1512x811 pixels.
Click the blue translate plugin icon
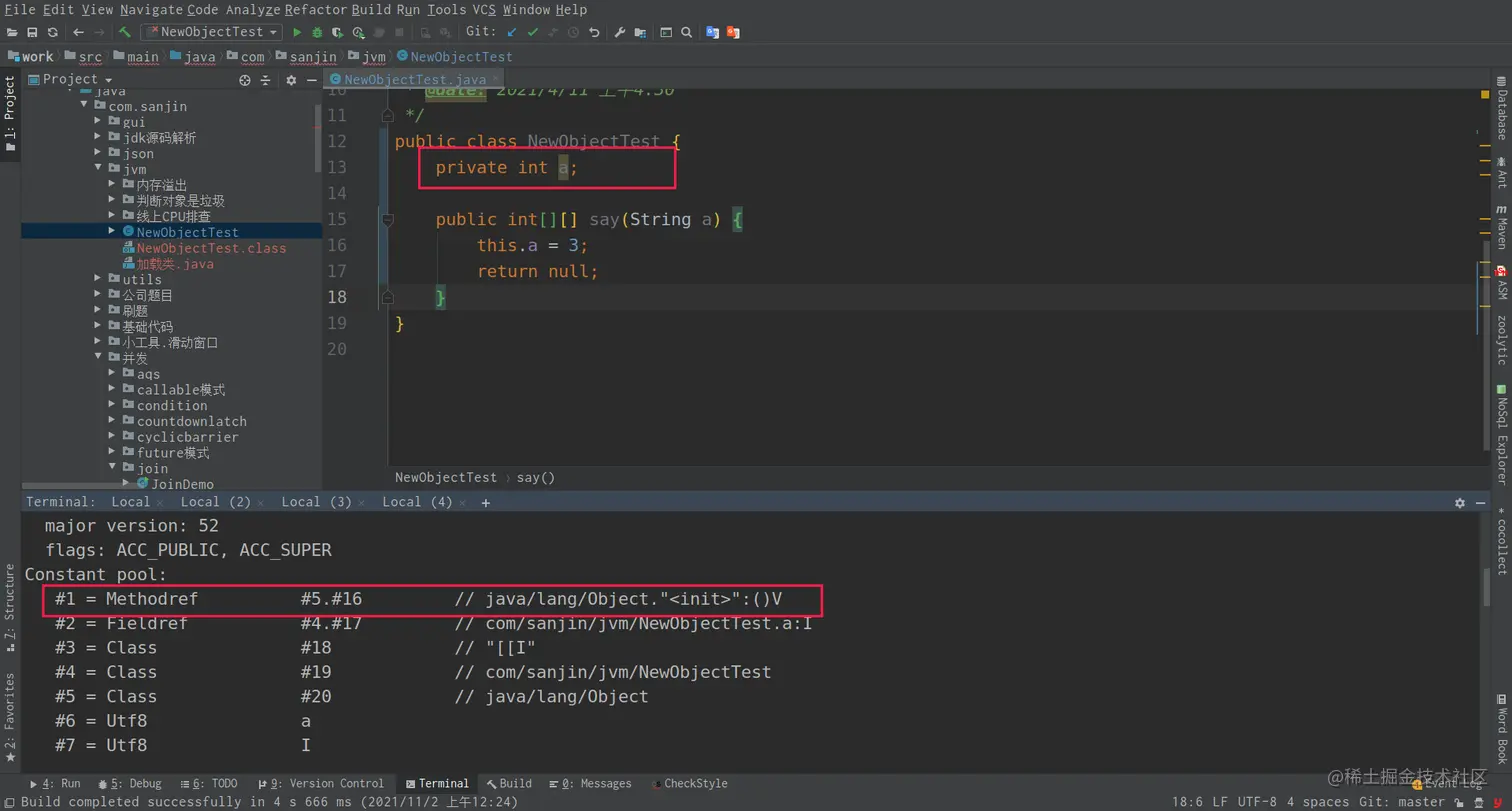712,32
